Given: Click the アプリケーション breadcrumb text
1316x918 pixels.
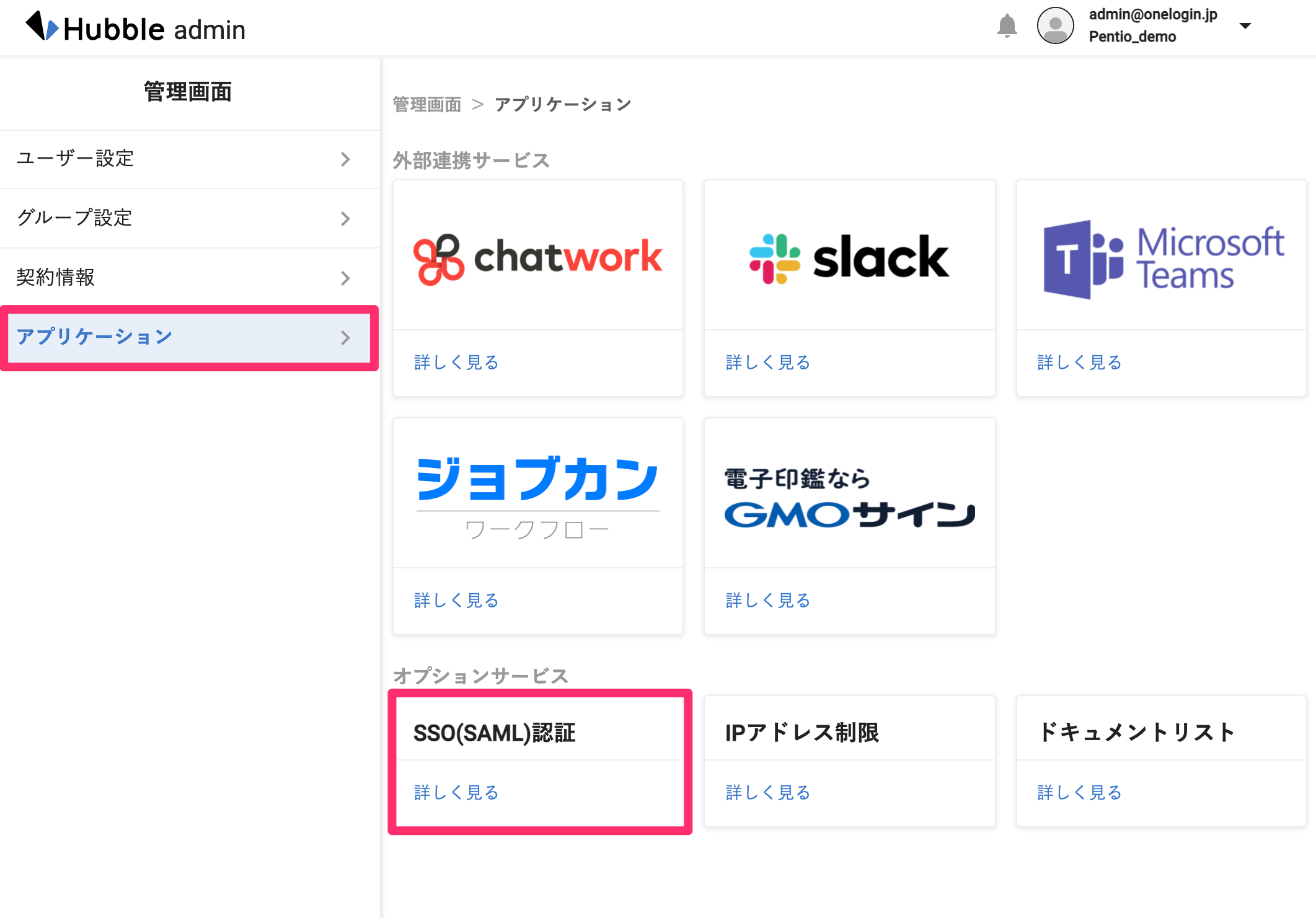Looking at the screenshot, I should [x=563, y=104].
